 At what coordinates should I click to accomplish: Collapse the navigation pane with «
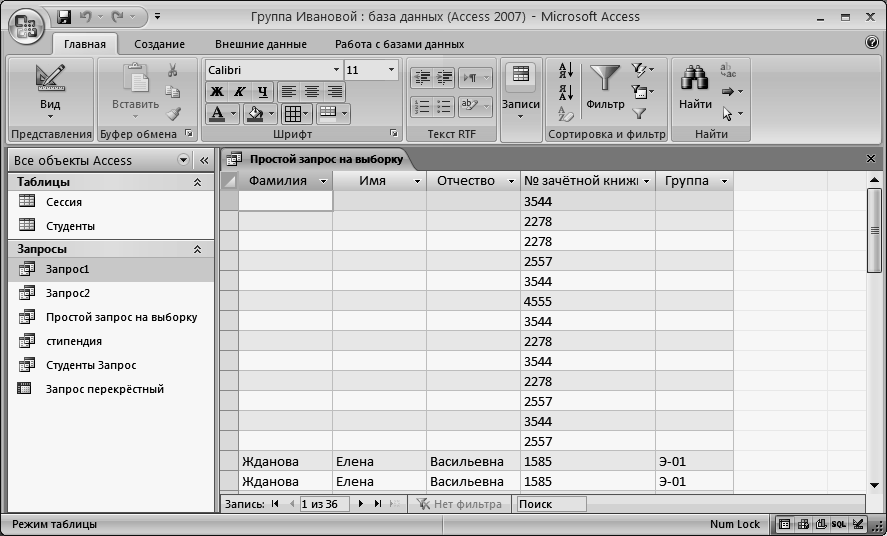click(x=204, y=161)
